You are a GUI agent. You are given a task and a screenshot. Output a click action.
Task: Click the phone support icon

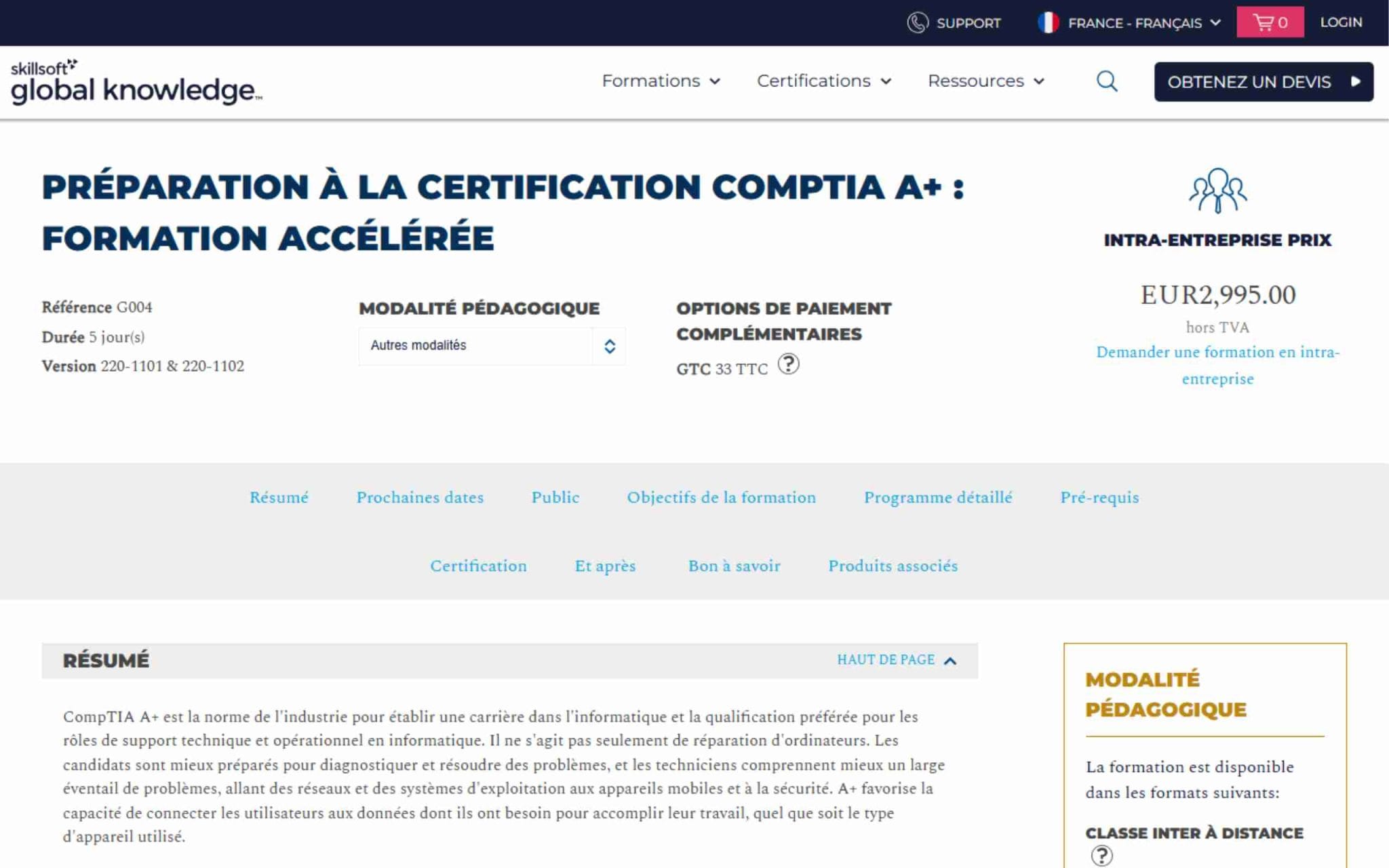point(917,22)
